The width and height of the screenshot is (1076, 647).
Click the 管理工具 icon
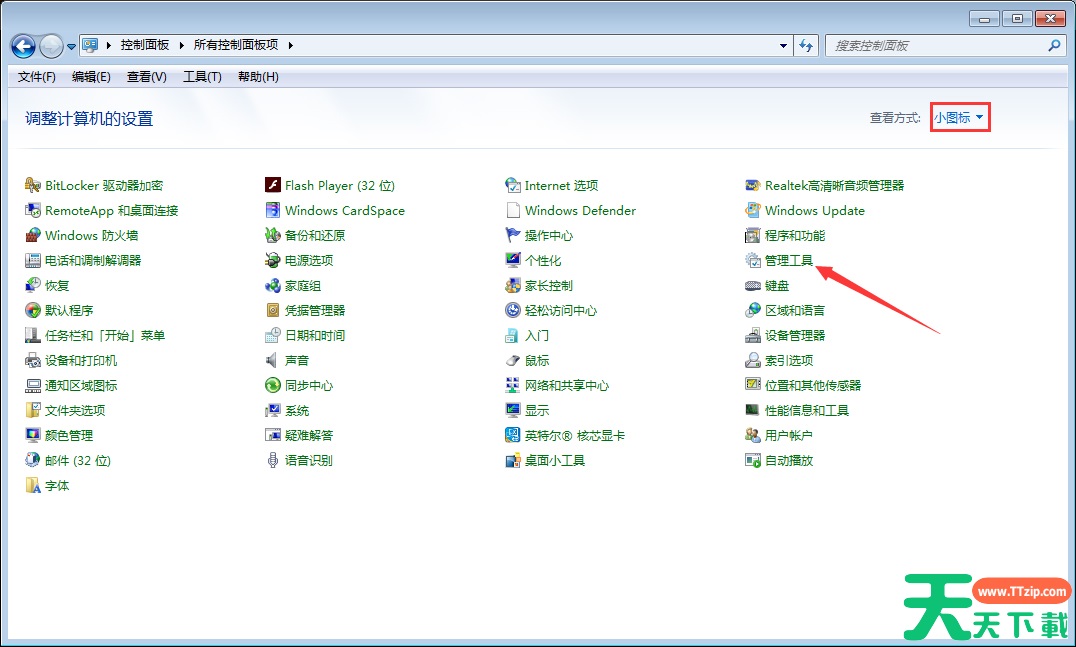click(x=753, y=260)
